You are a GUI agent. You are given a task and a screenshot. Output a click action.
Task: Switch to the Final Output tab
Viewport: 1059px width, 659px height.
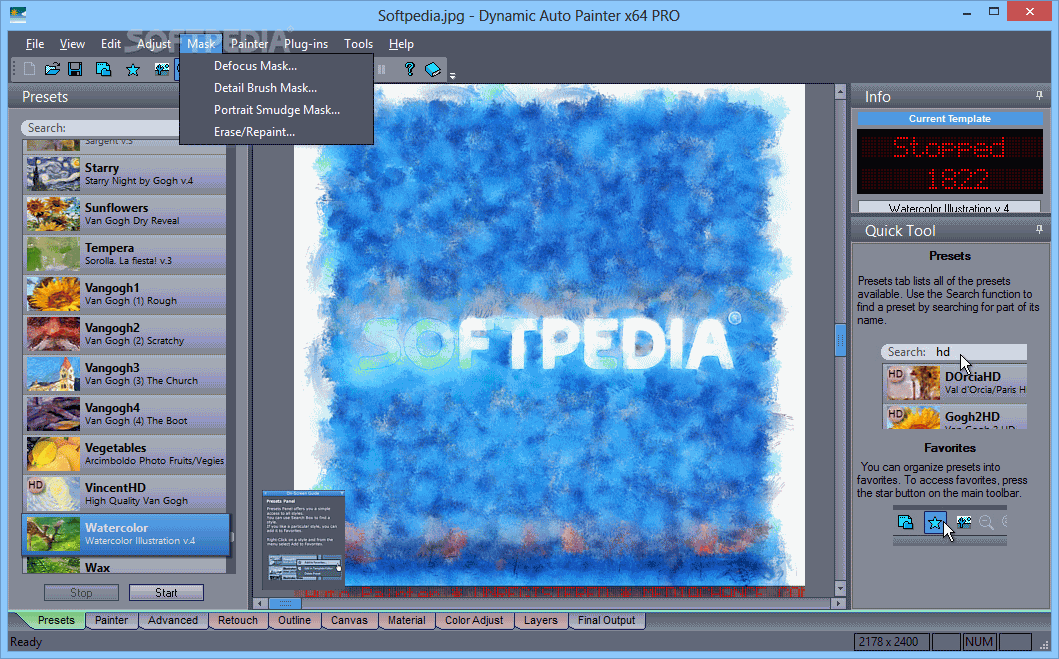pyautogui.click(x=606, y=620)
